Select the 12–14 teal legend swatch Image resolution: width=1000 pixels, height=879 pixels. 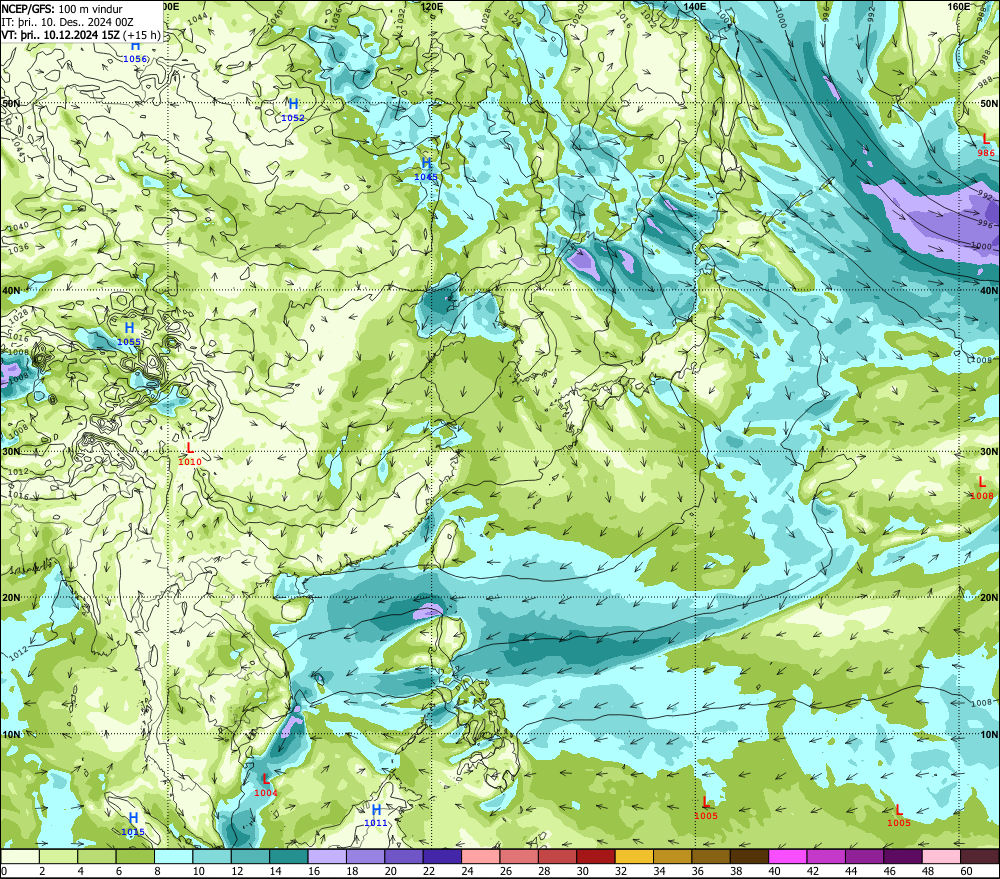point(251,857)
